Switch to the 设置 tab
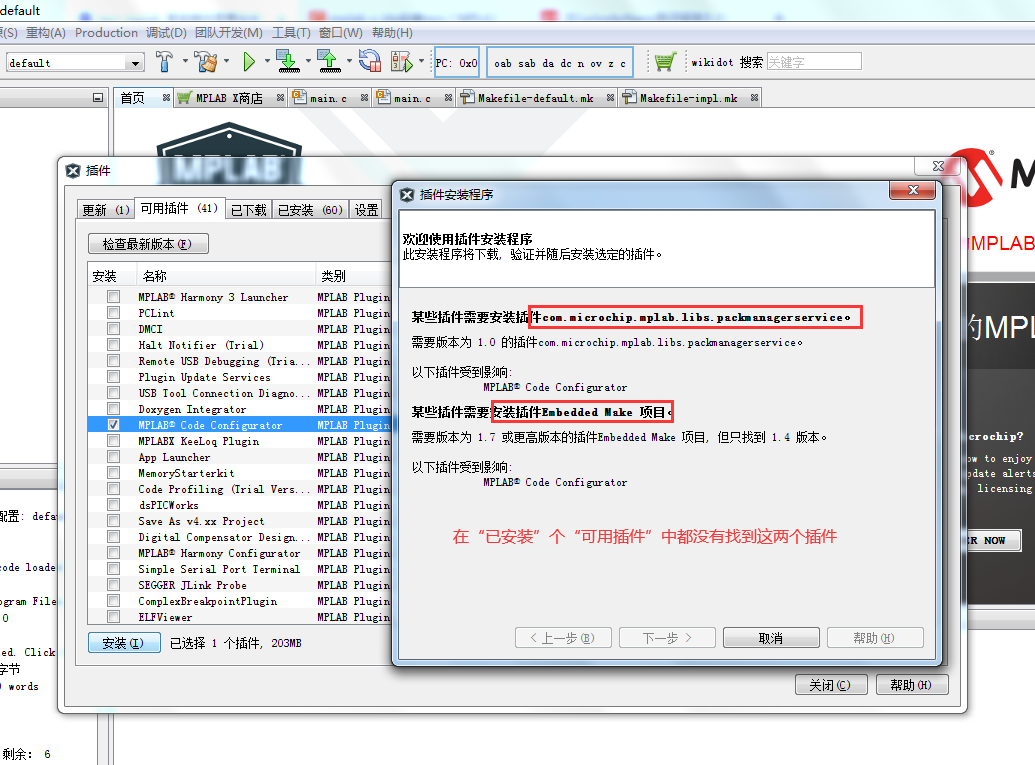 [366, 210]
